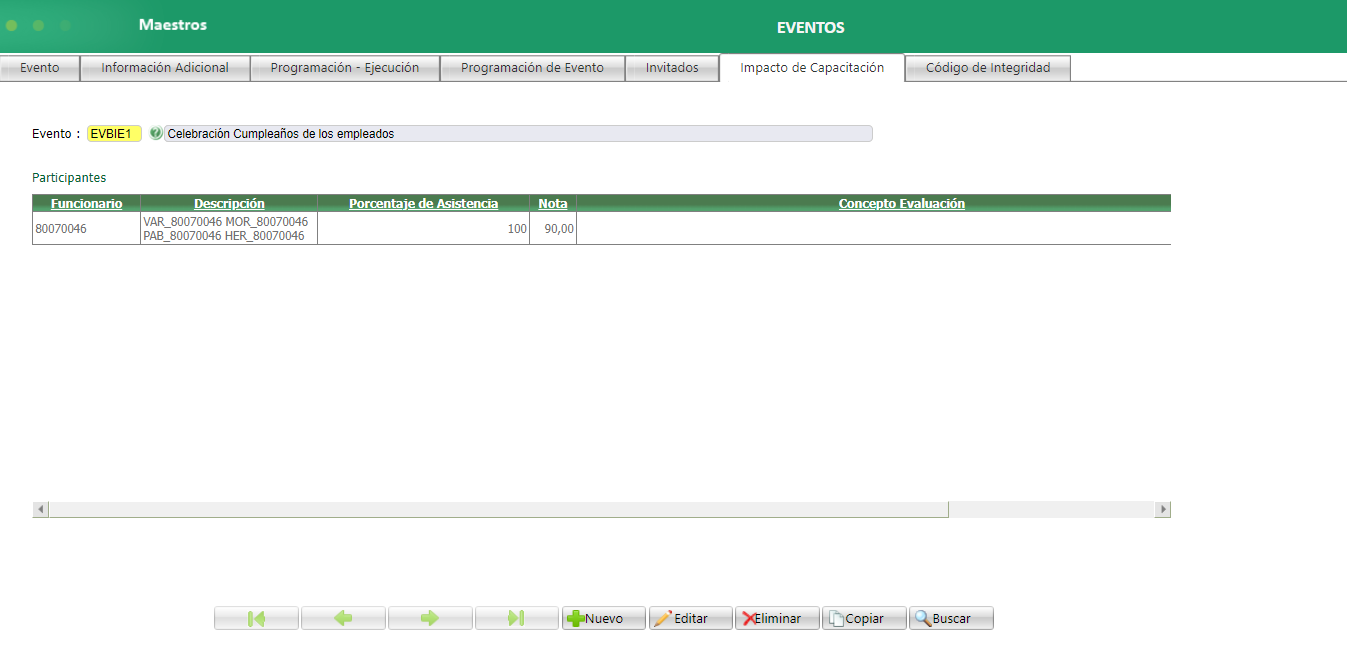Open the Código de Integridad tab
This screenshot has height=657, width=1347.
coord(988,68)
